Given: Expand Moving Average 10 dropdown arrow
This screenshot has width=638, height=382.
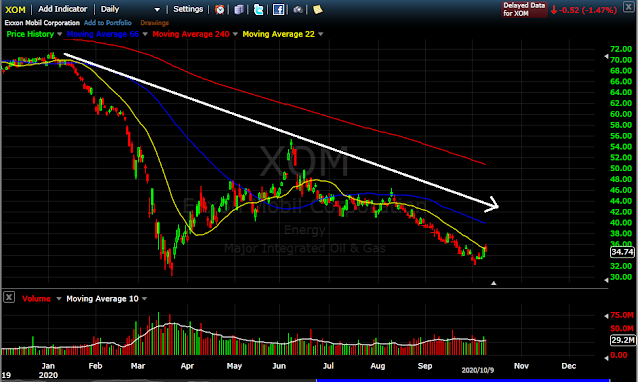Looking at the screenshot, I should 144,299.
